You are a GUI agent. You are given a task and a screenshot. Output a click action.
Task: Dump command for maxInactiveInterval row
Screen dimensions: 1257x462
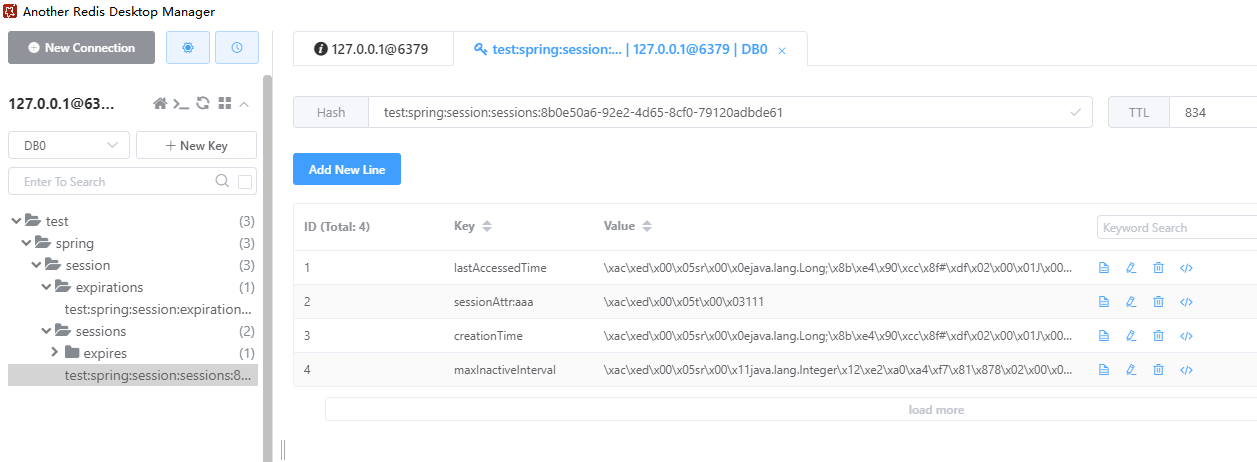(x=1186, y=370)
